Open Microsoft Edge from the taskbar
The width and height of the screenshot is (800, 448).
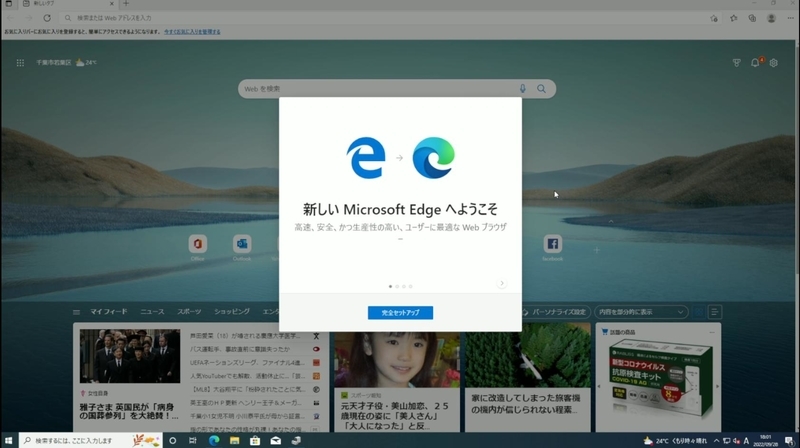[x=214, y=440]
